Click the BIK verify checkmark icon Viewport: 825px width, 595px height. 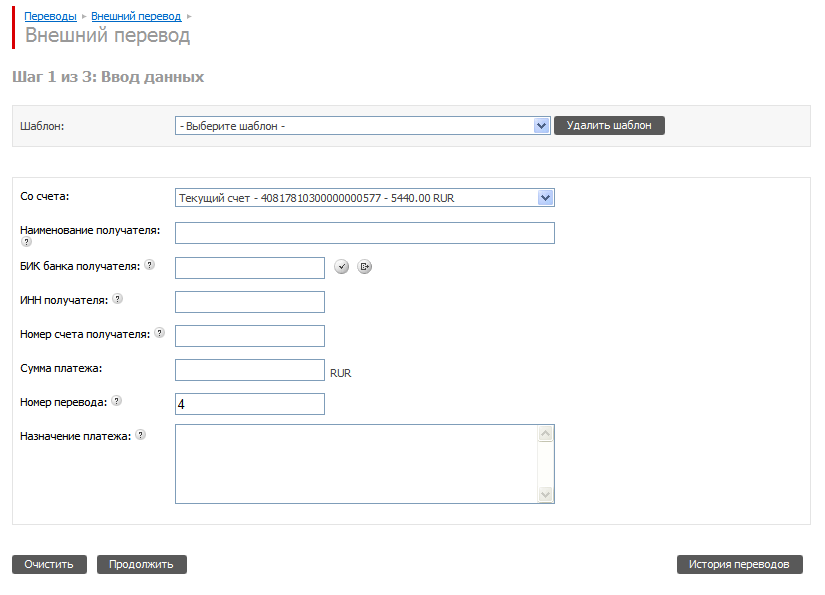(341, 266)
